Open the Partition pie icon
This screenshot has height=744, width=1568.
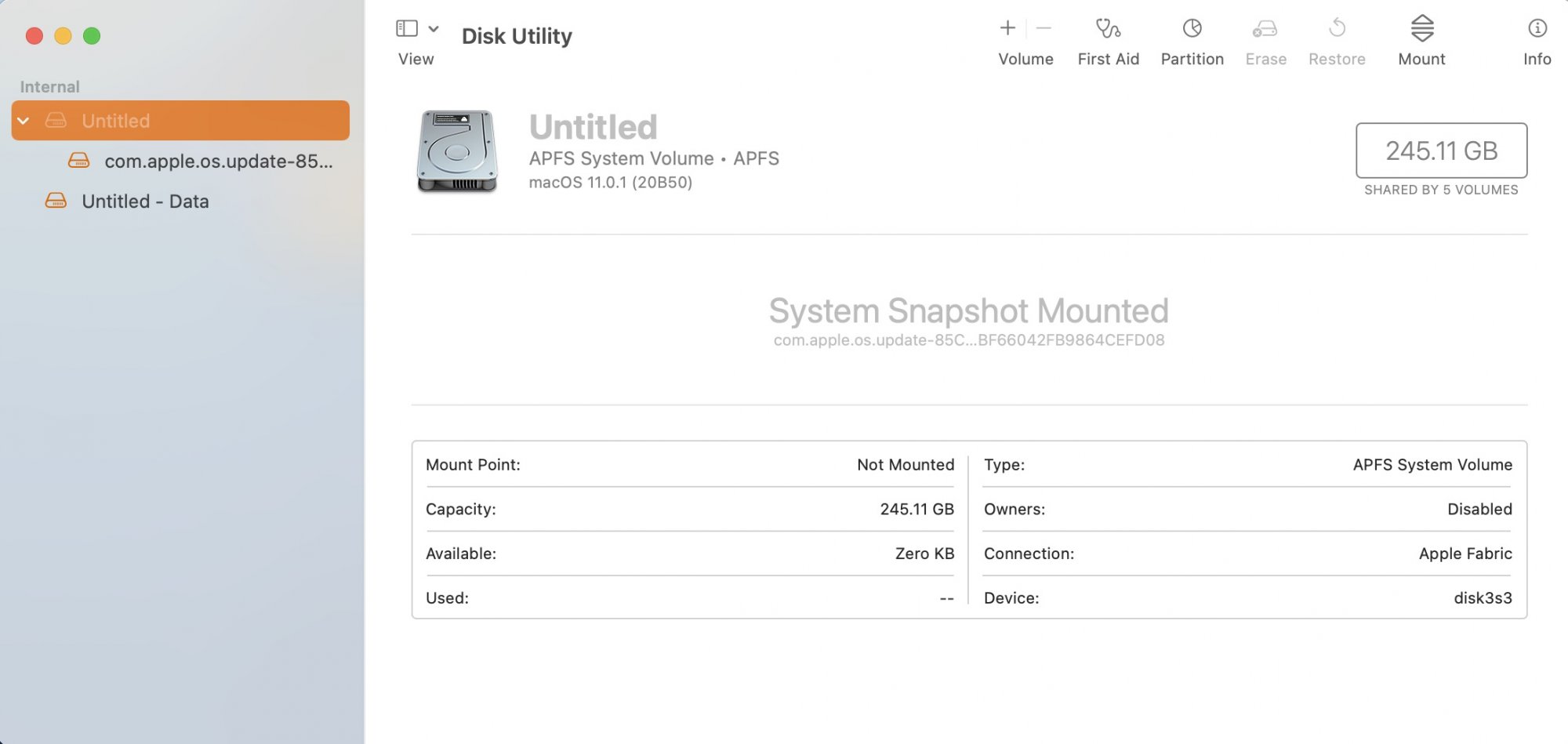click(1192, 28)
